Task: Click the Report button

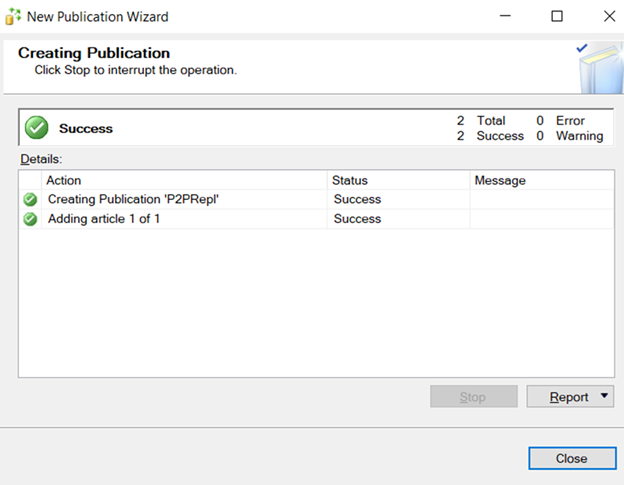Action: 568,397
